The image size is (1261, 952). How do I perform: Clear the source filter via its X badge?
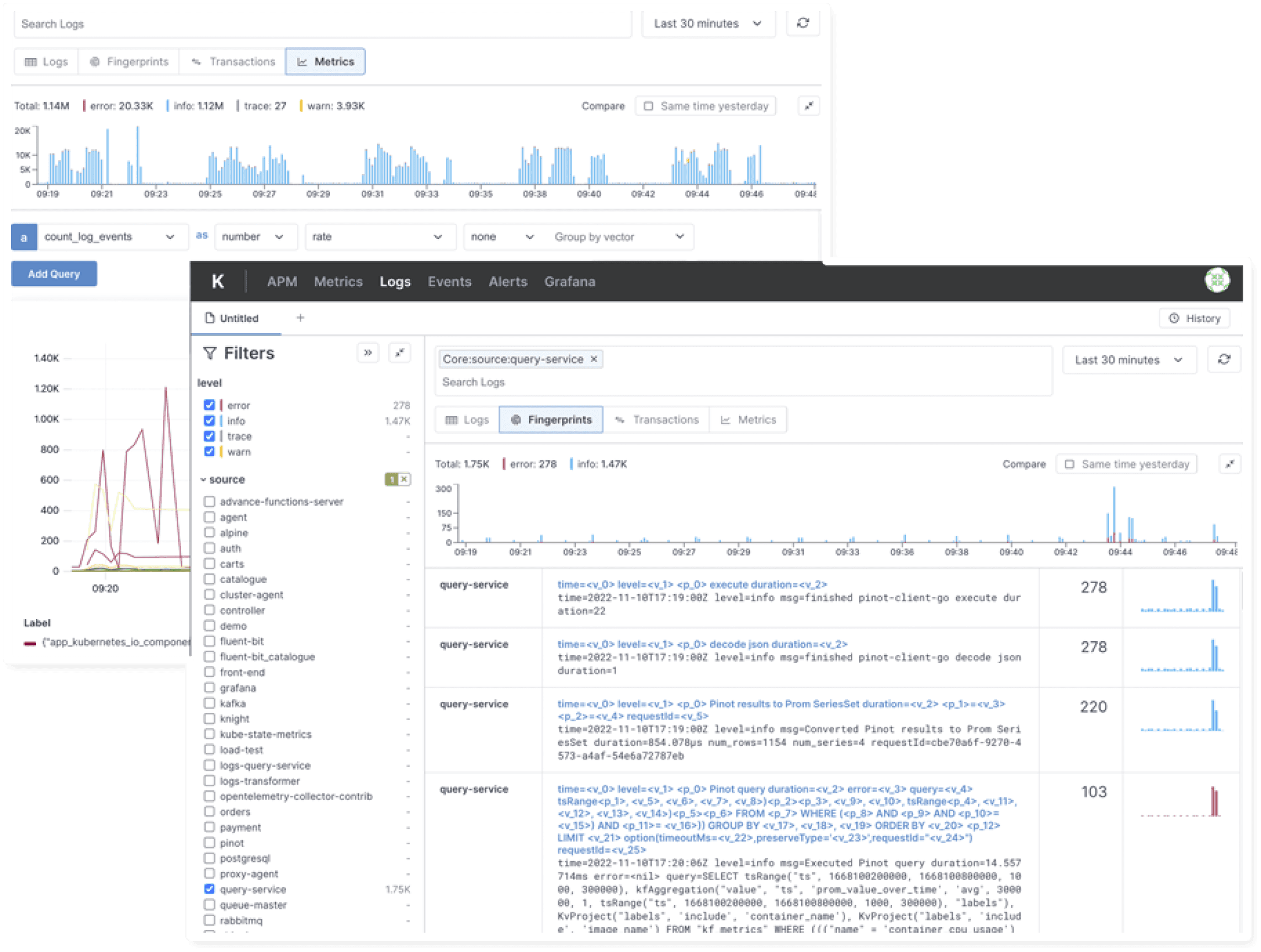[404, 479]
